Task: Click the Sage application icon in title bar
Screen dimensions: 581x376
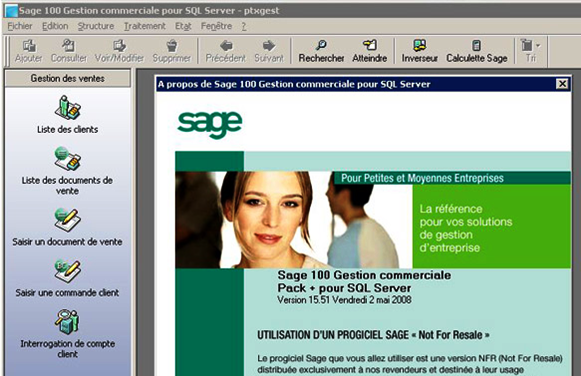Action: [x=11, y=10]
